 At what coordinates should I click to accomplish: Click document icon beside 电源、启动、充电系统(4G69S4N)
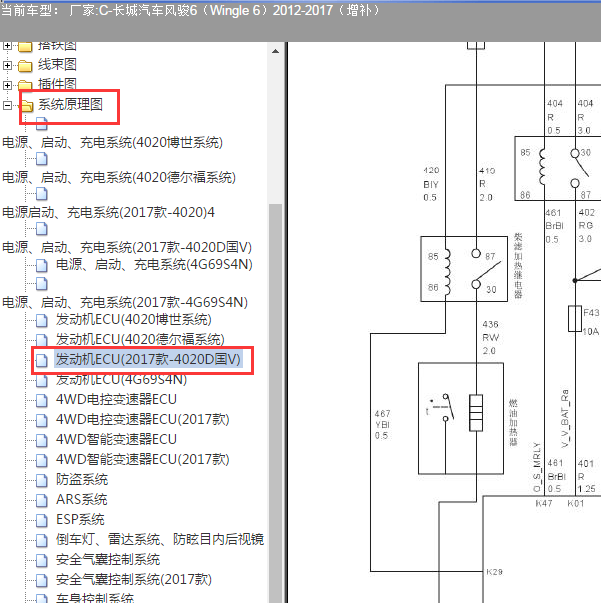click(42, 265)
